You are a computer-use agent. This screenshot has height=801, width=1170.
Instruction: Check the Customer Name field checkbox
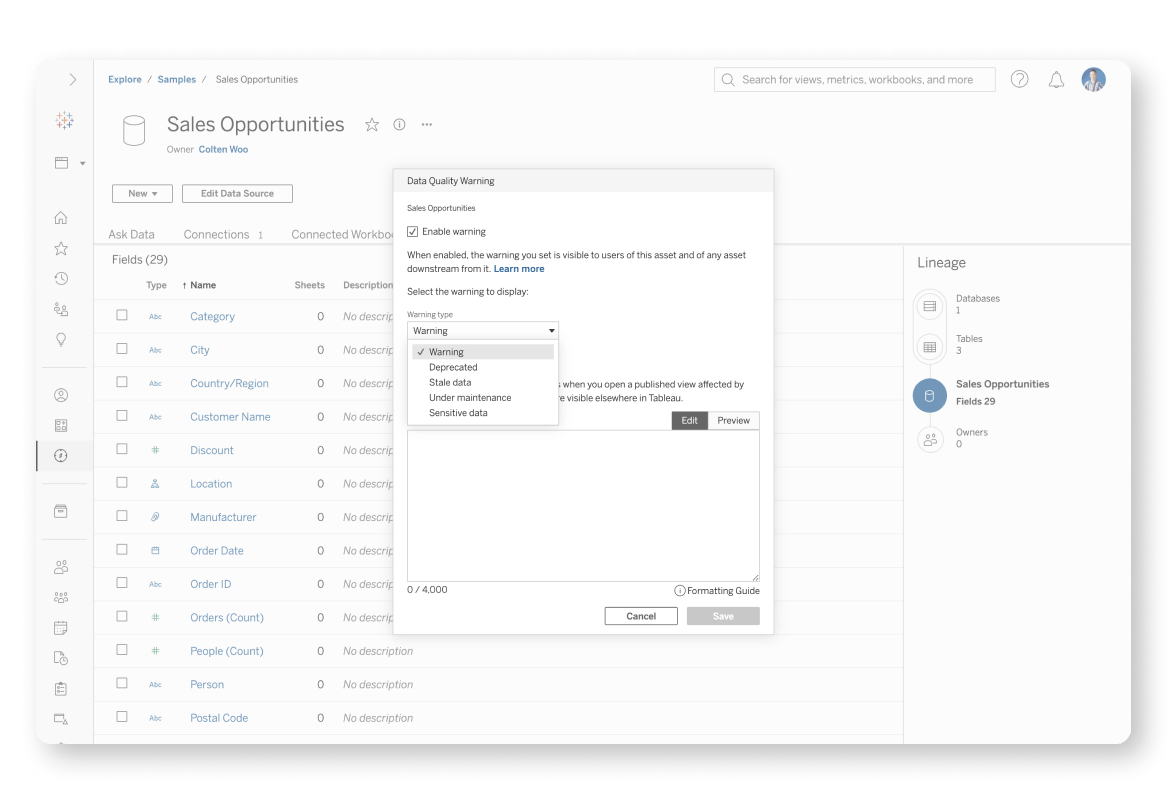(122, 416)
